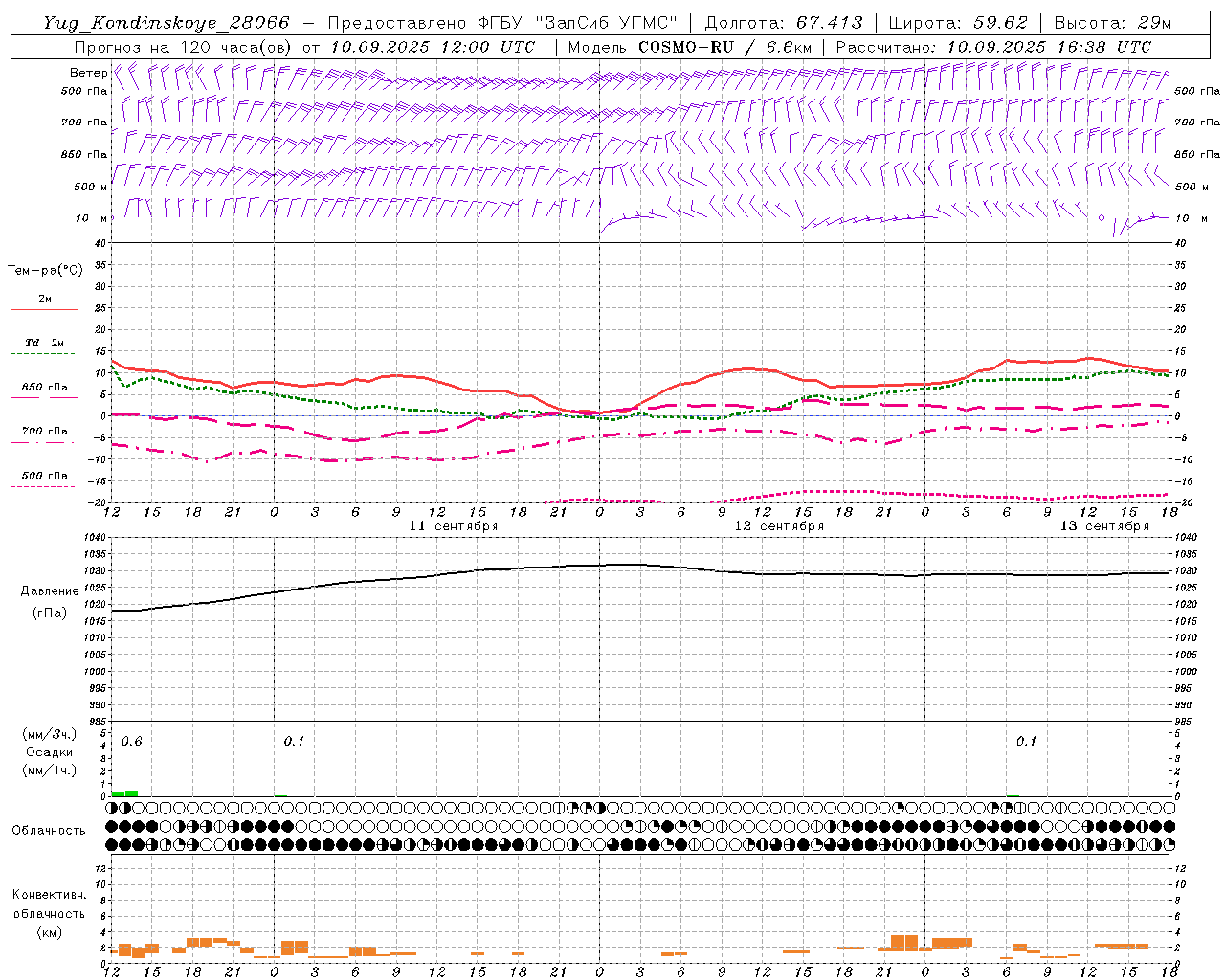Click the Прогноз на 120 часа(ов) text

tap(185, 47)
